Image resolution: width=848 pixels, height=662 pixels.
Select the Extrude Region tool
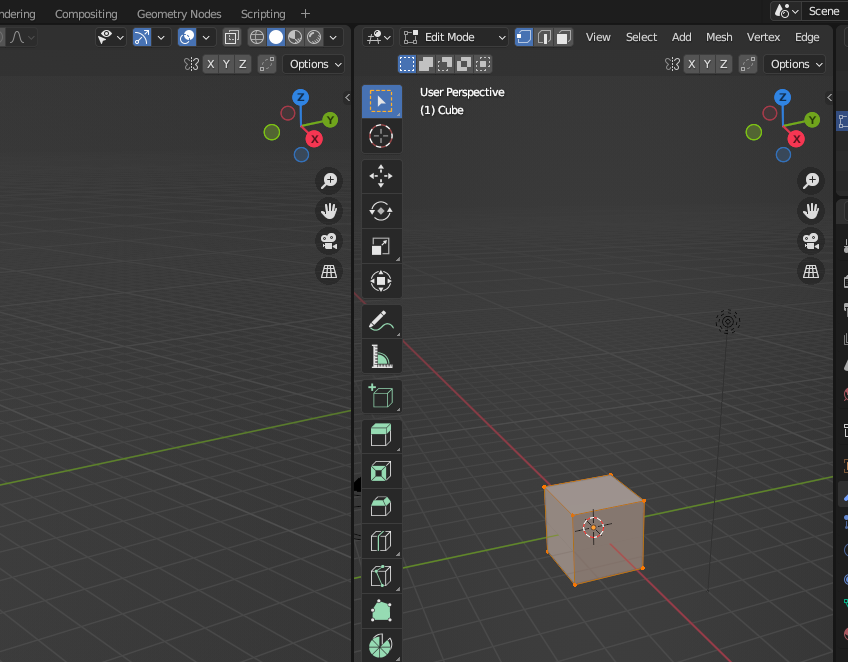point(381,436)
